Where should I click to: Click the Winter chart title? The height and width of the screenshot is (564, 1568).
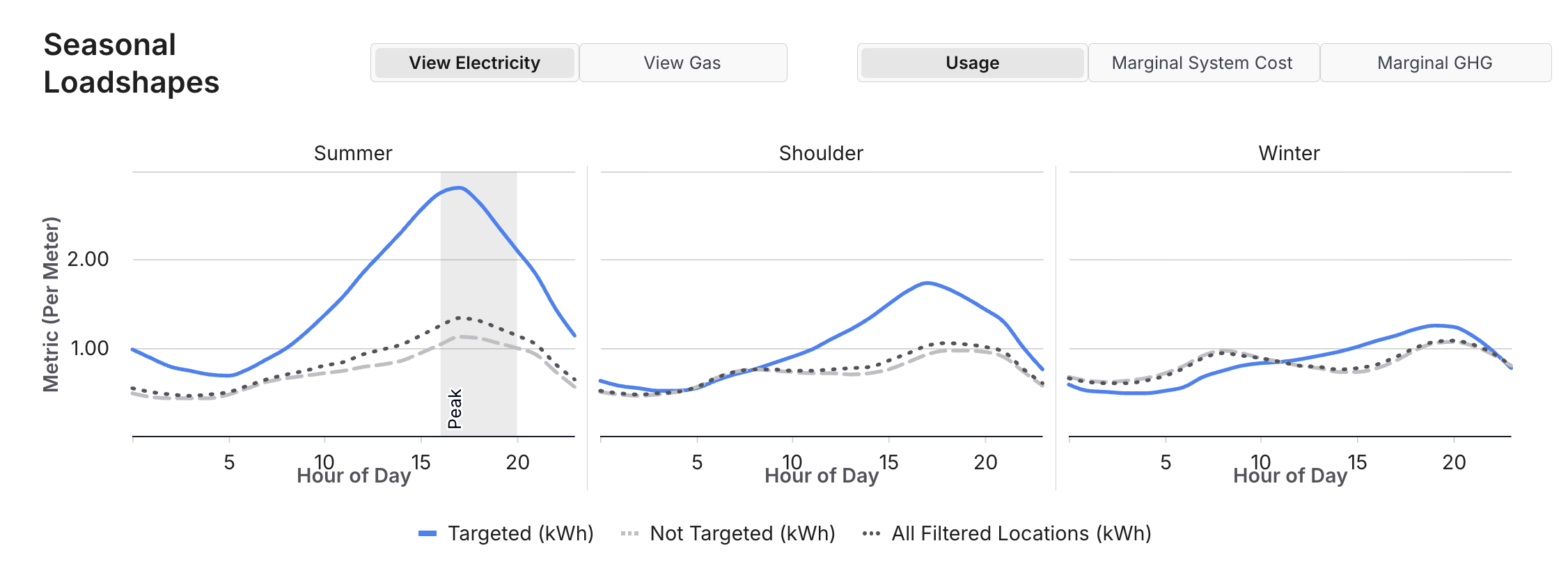click(1289, 153)
